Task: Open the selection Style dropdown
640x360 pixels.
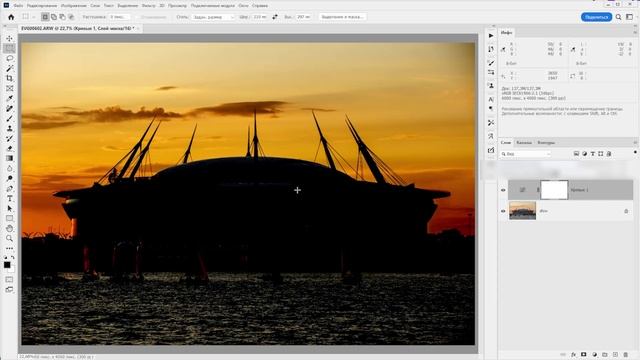Action: [213, 17]
